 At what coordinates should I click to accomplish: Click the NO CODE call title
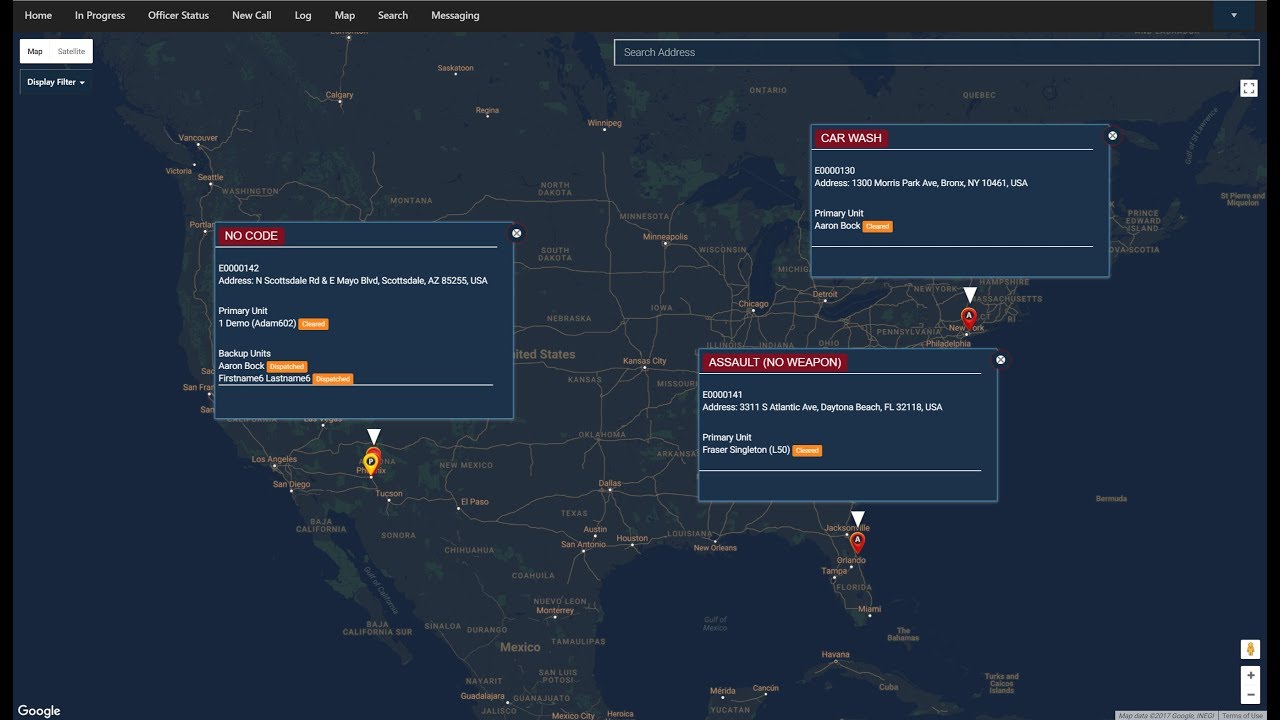tap(251, 236)
